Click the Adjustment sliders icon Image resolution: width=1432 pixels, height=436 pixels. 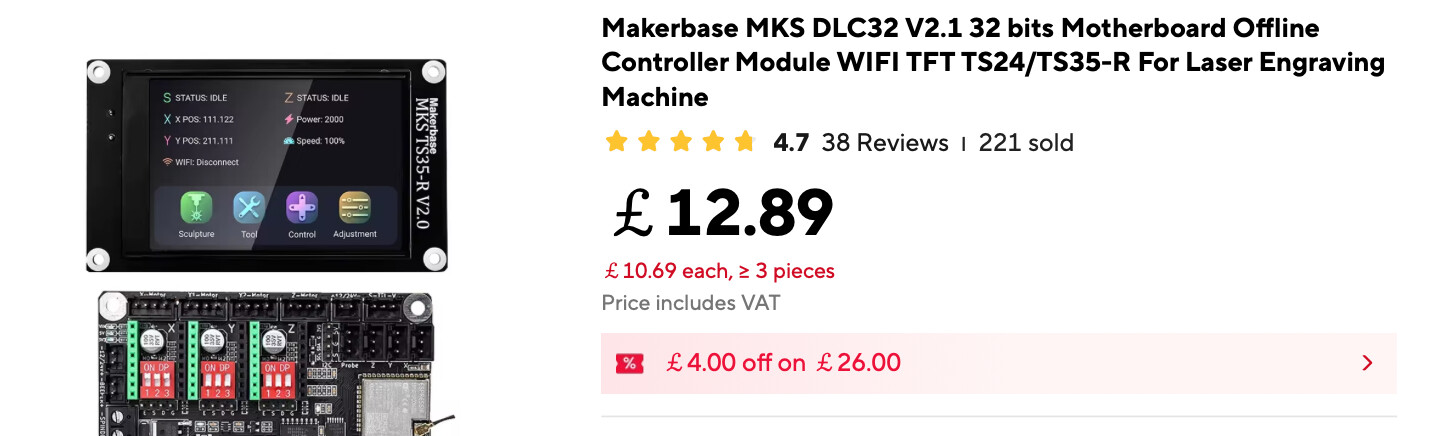(354, 208)
